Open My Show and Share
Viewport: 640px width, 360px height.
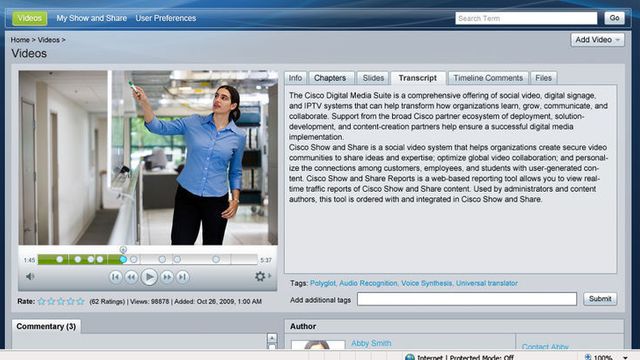[x=91, y=18]
